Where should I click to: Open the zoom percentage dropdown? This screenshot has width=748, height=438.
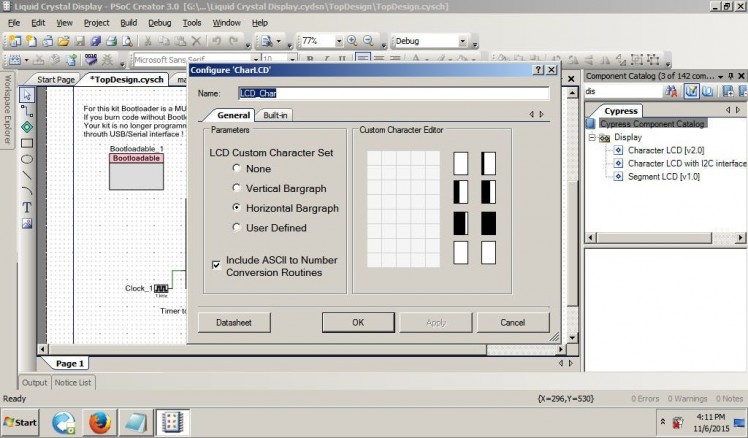337,41
